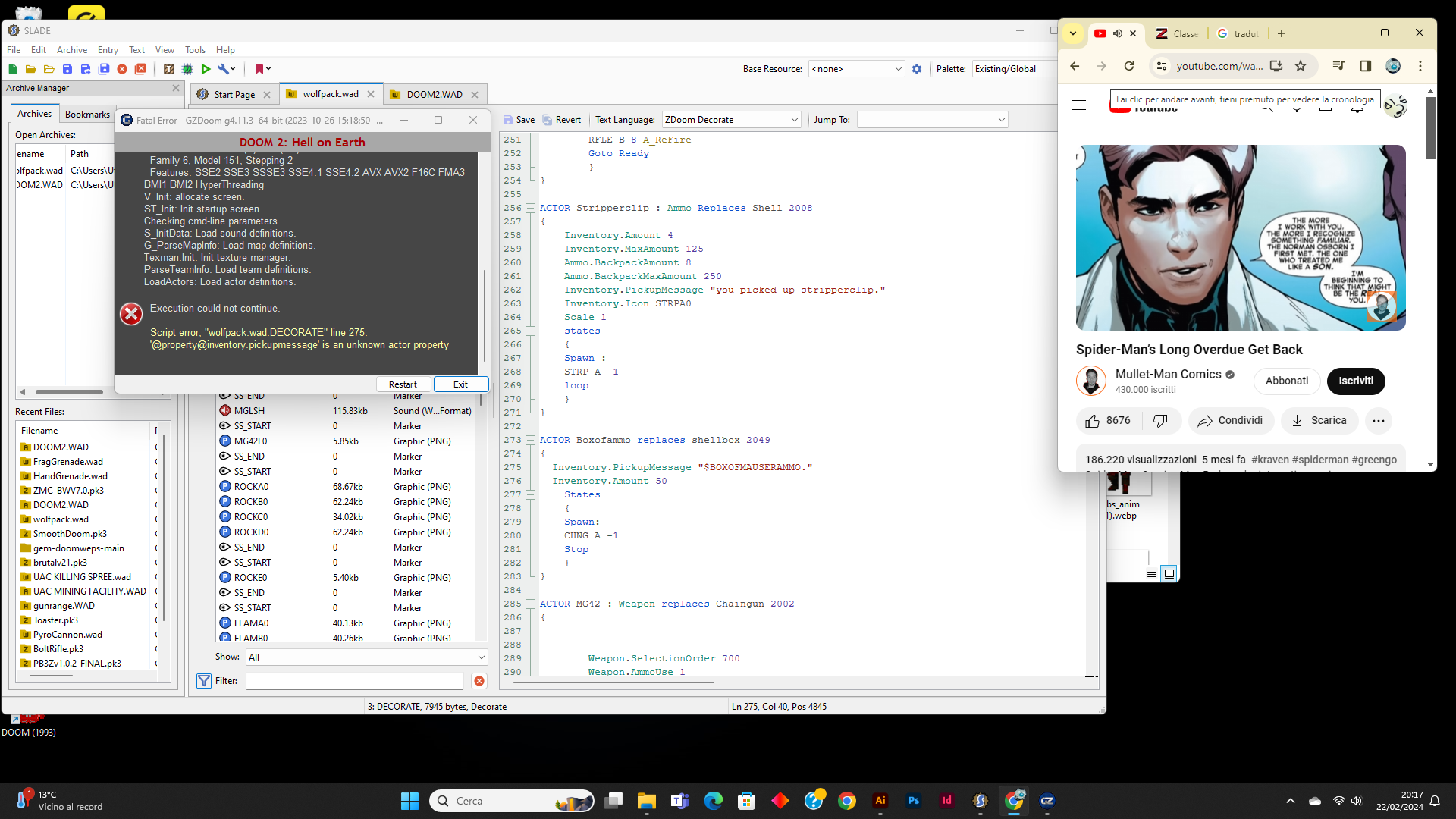Click Restart in Fatal Error dialog
This screenshot has height=819, width=1456.
[x=403, y=384]
